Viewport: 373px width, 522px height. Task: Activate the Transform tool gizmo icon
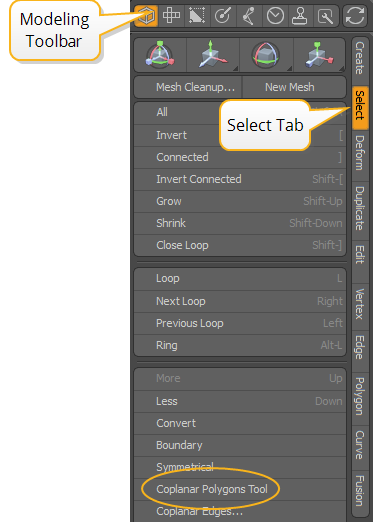[160, 55]
